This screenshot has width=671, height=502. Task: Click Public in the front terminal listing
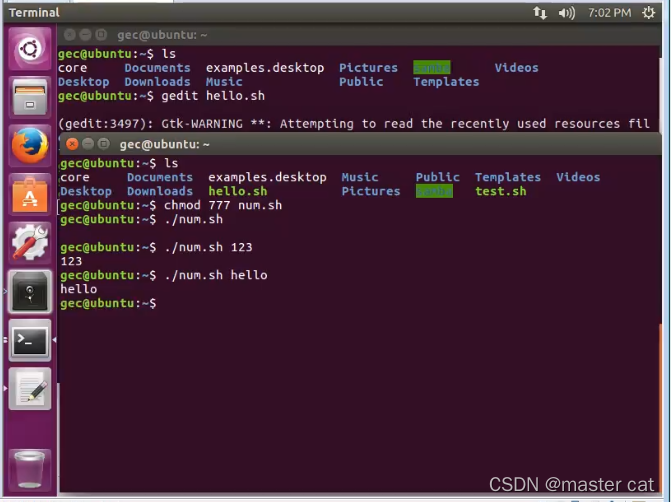point(438,177)
